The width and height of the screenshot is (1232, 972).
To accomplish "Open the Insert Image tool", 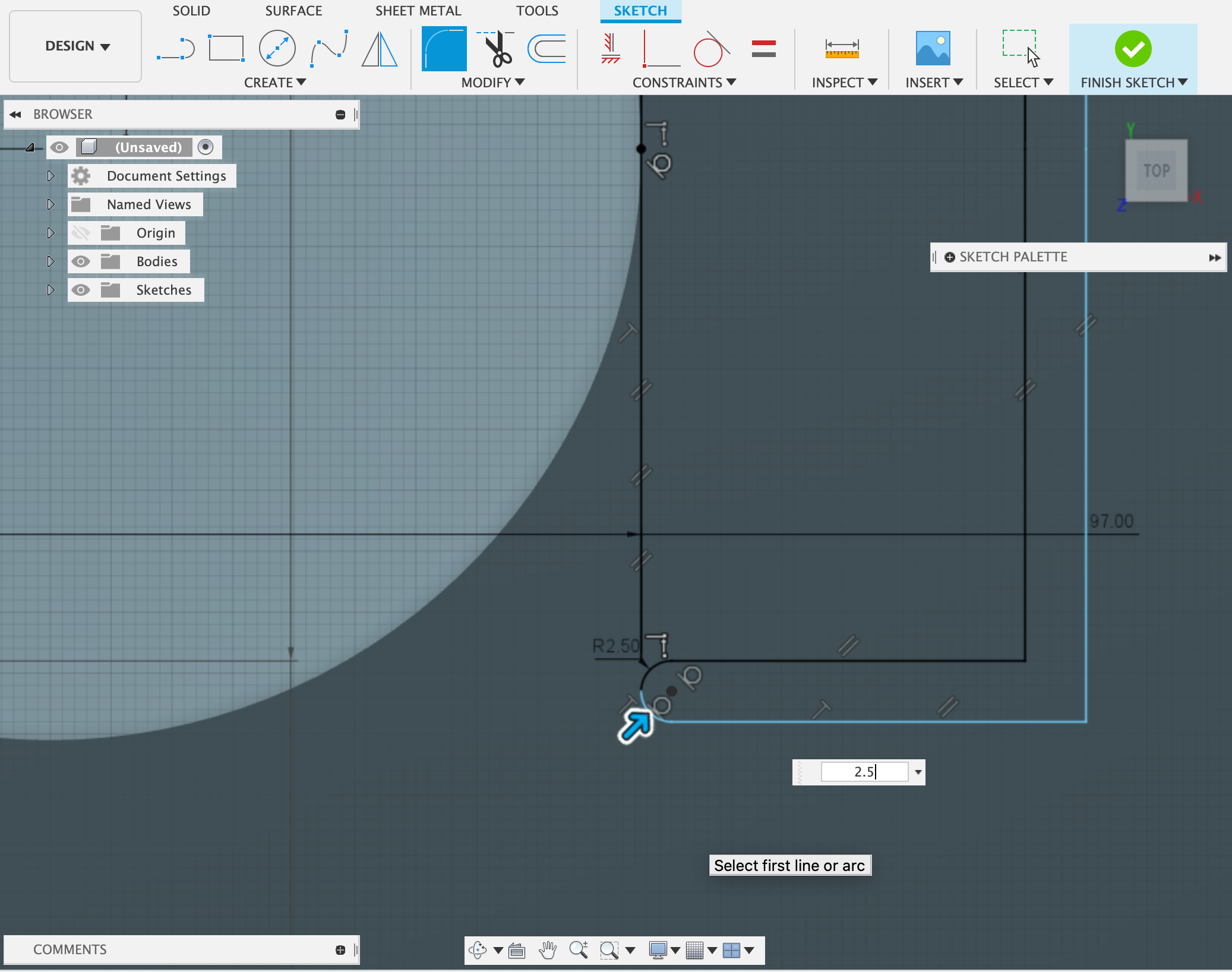I will pyautogui.click(x=933, y=48).
